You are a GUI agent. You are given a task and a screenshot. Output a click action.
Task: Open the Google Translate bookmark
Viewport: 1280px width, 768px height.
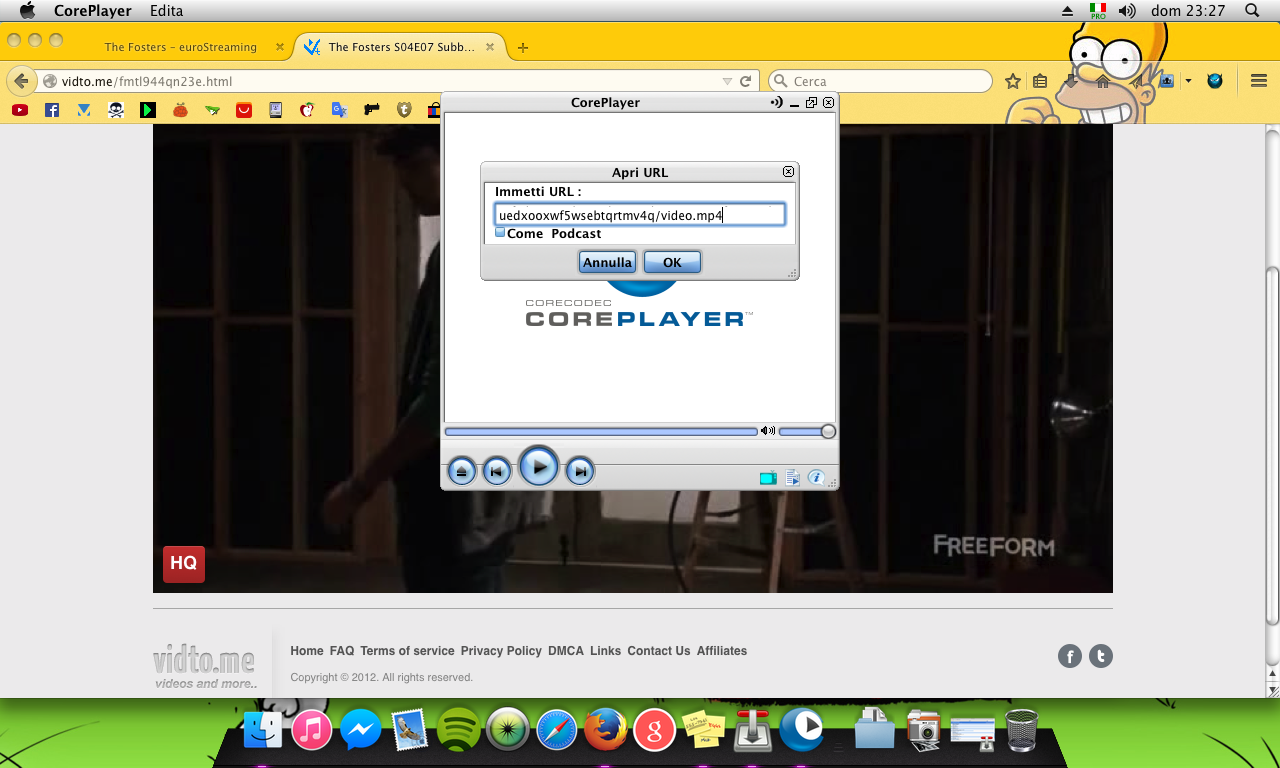[340, 110]
